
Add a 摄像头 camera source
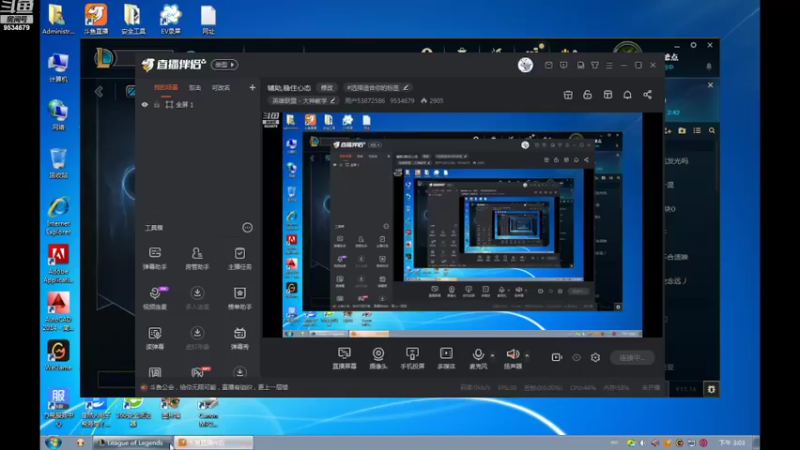(x=378, y=358)
